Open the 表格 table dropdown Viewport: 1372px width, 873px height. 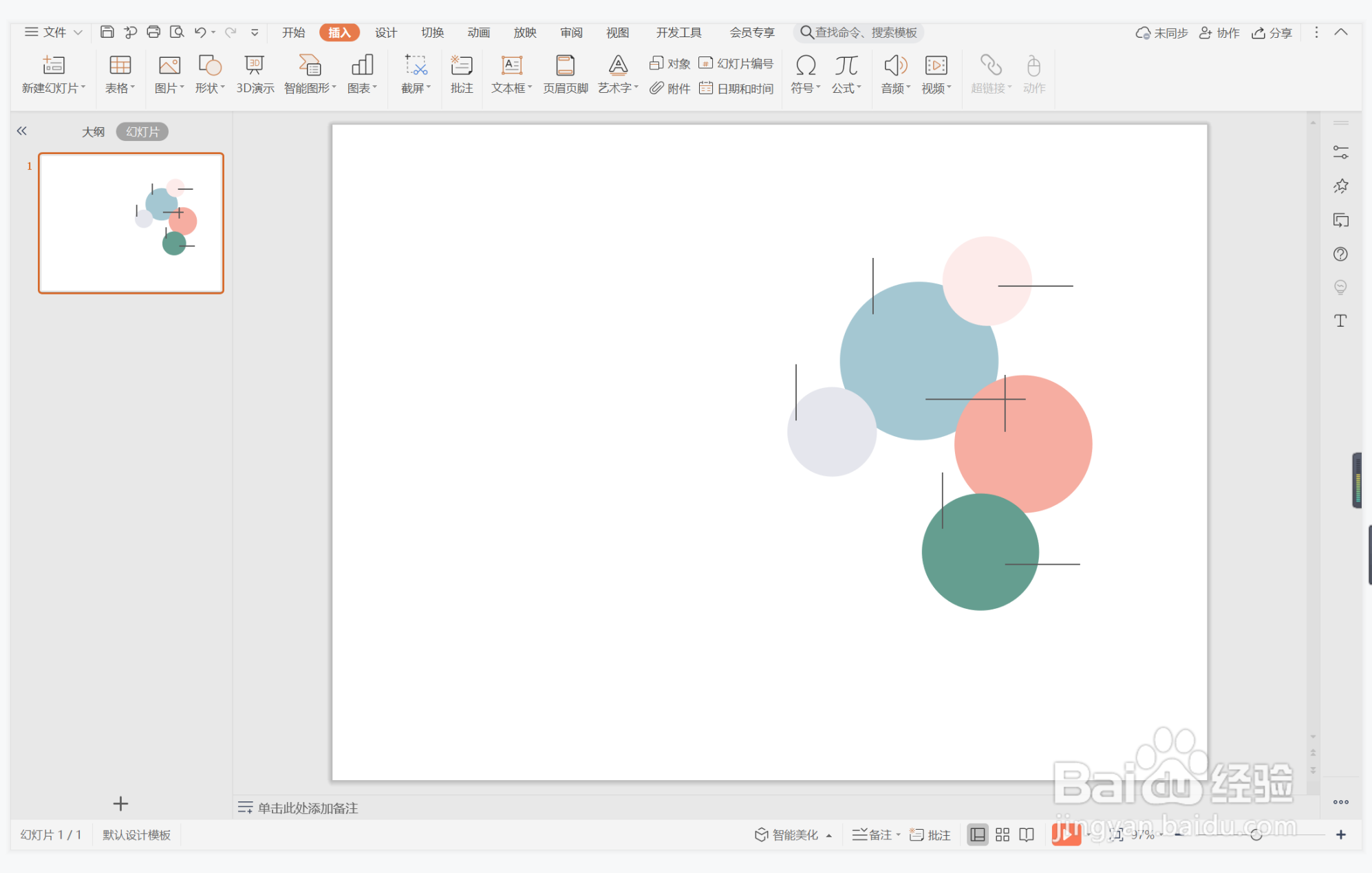tap(120, 88)
